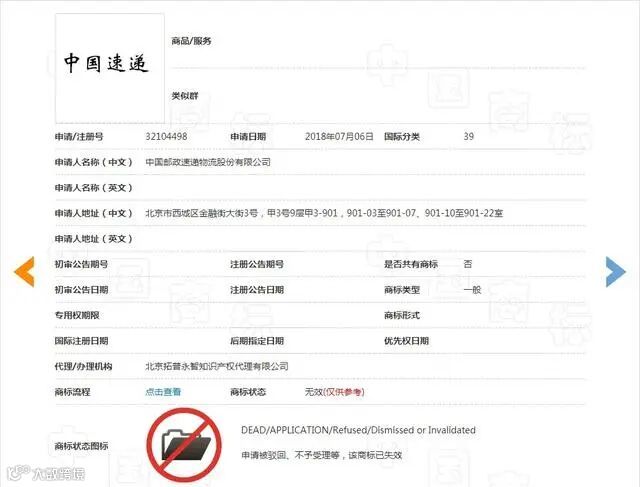The height and width of the screenshot is (487, 640).
Task: Click the 商标状态 label
Action: (x=248, y=392)
